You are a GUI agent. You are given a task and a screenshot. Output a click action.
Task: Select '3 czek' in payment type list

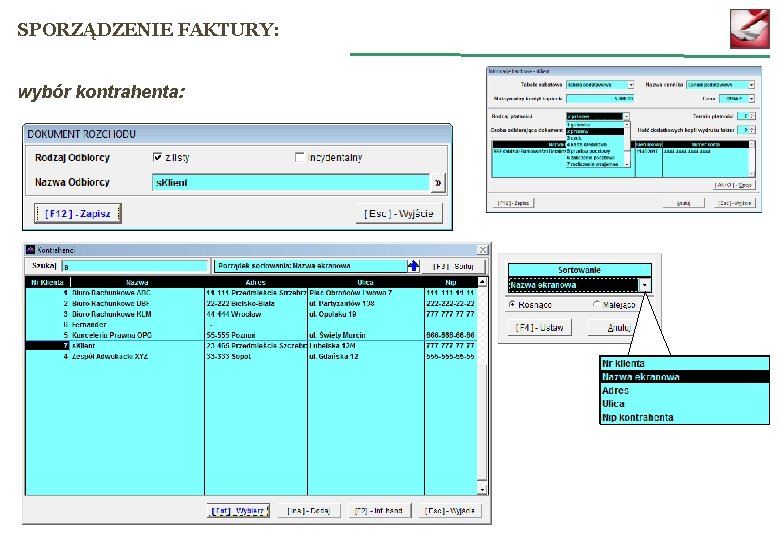point(595,138)
